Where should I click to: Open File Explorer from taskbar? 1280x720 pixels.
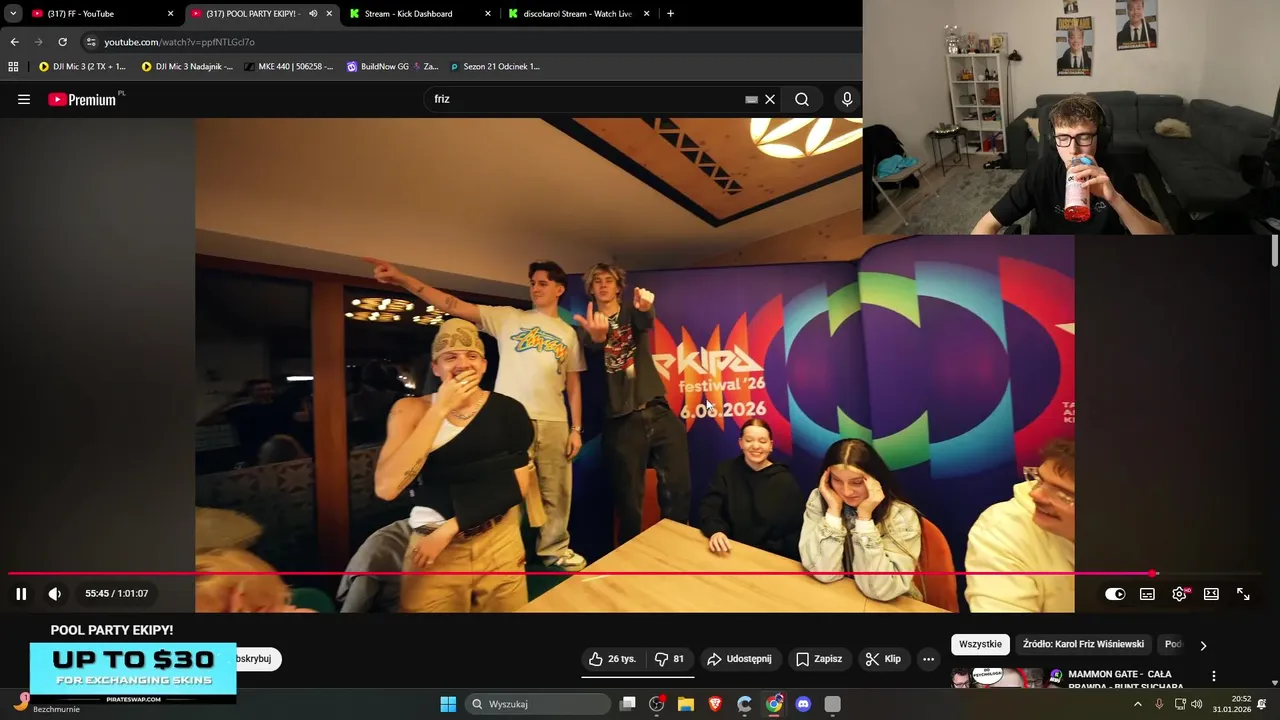(x=686, y=704)
